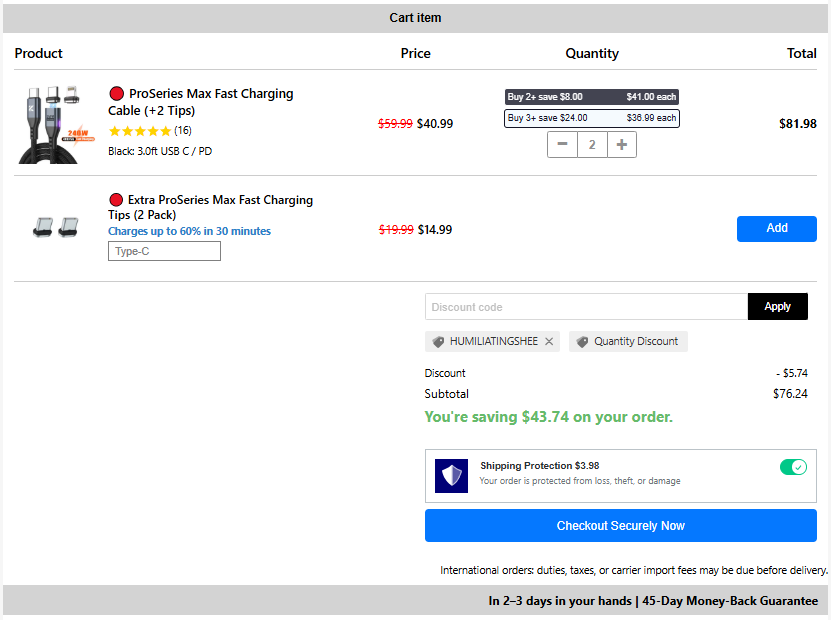Click the Quantity column header

coord(592,54)
